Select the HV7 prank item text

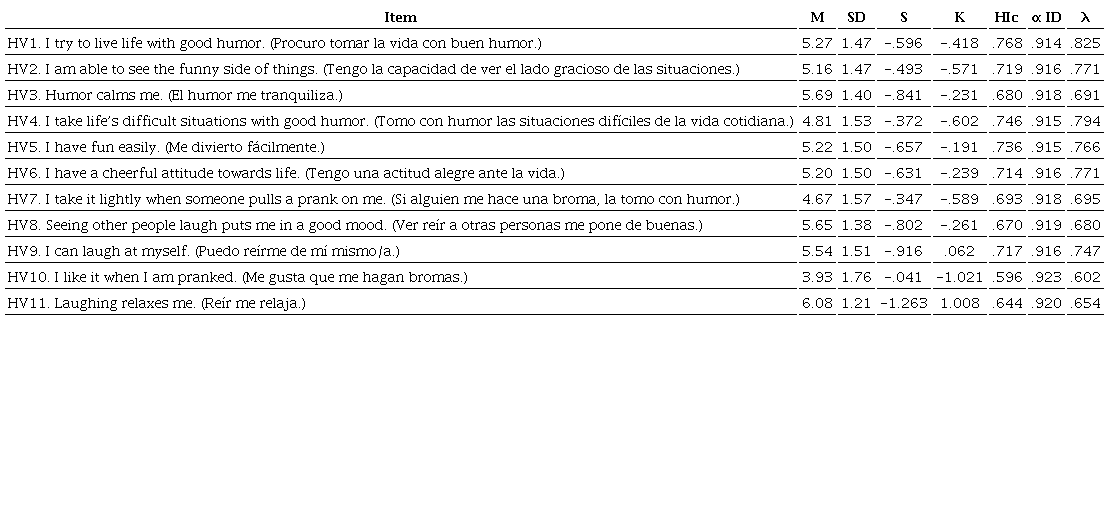(373, 199)
